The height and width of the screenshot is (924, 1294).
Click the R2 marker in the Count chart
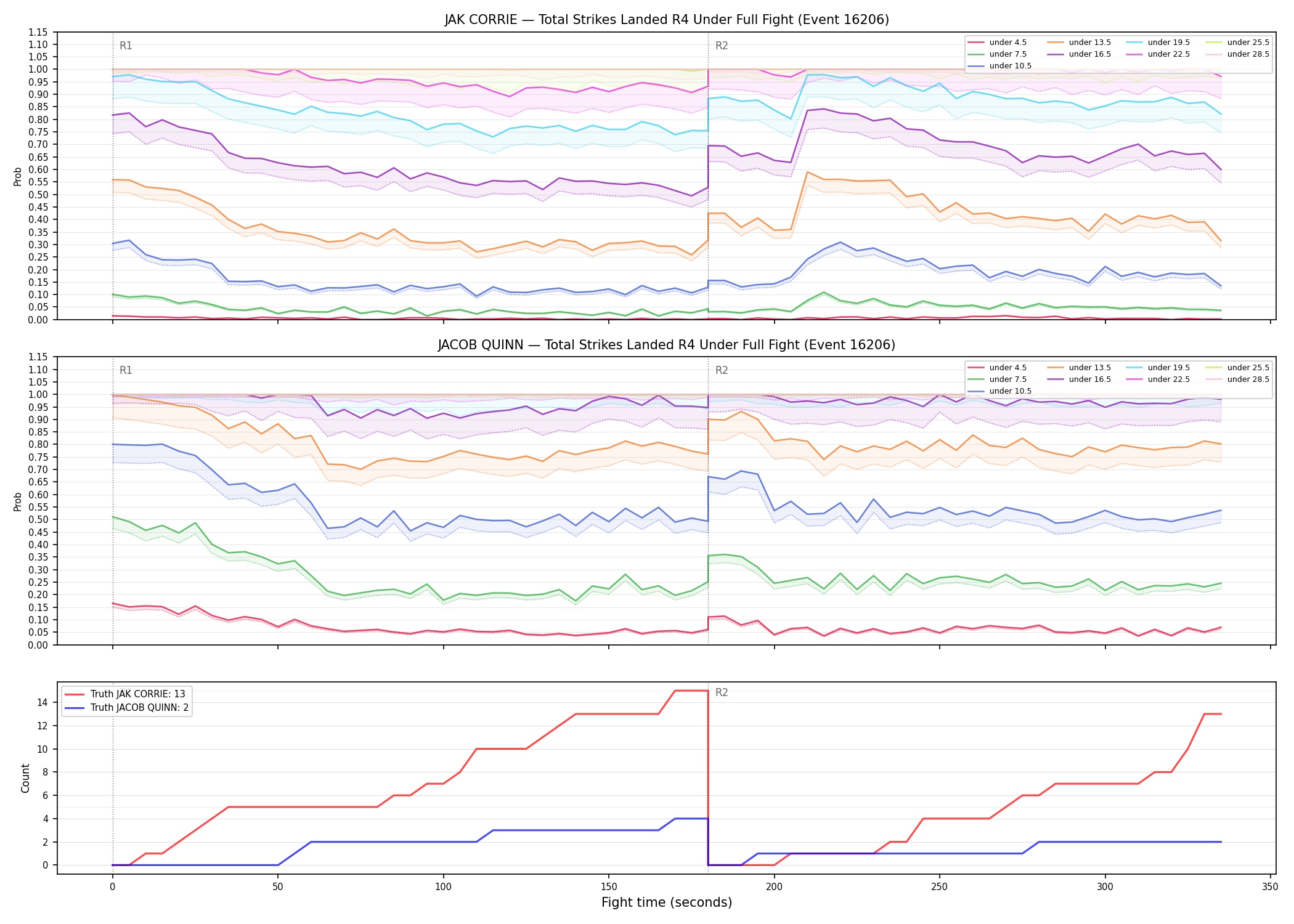click(722, 692)
